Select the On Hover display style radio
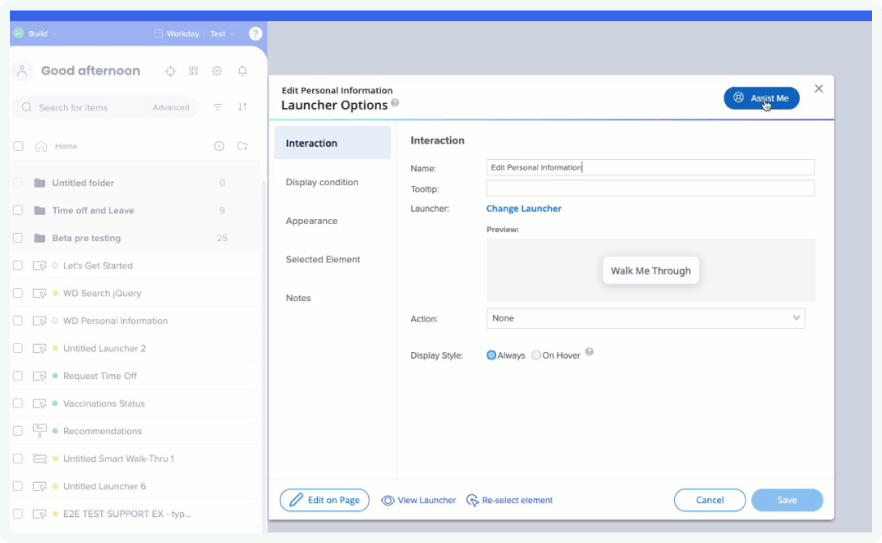The height and width of the screenshot is (543, 882). coord(536,355)
